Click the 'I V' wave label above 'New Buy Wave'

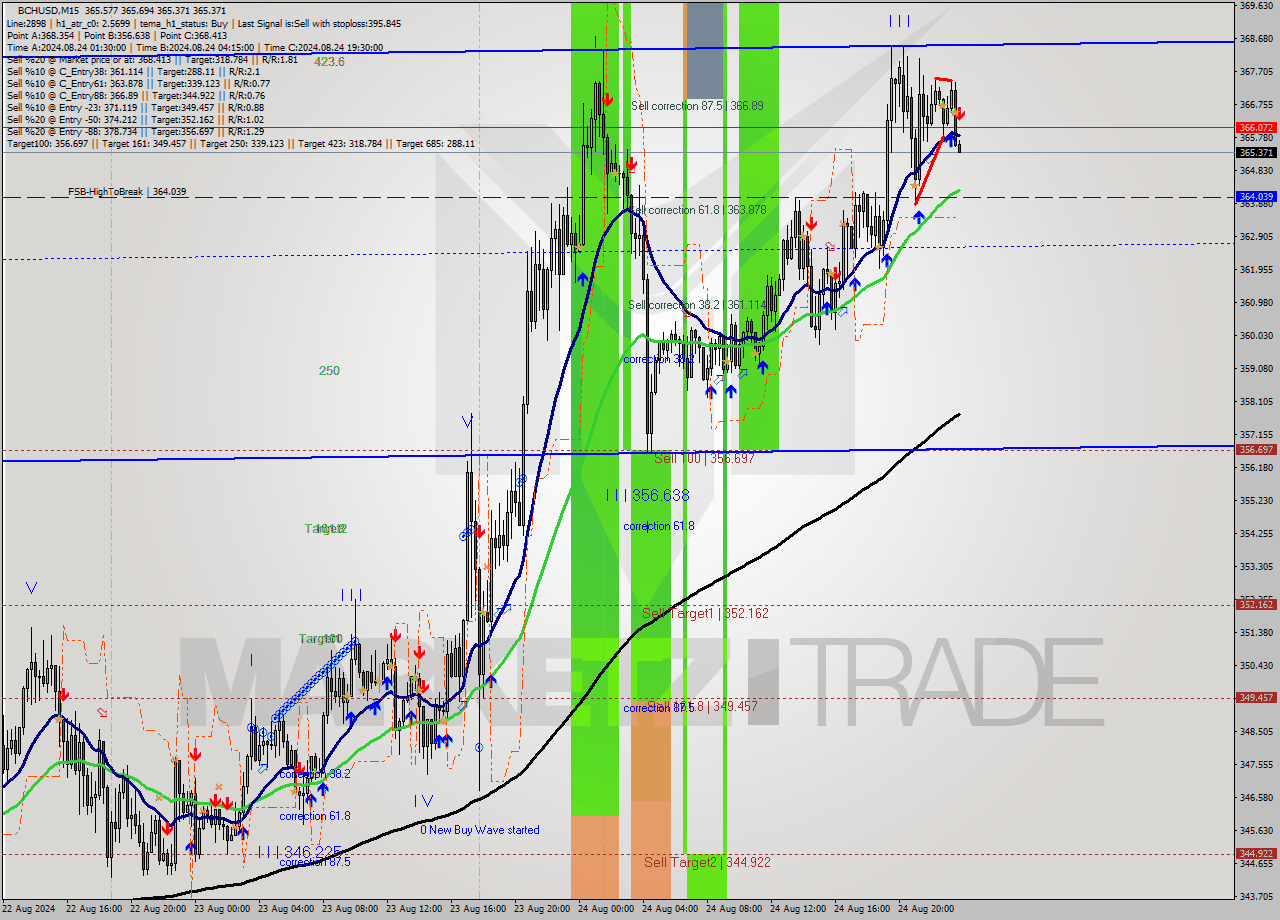click(x=424, y=800)
